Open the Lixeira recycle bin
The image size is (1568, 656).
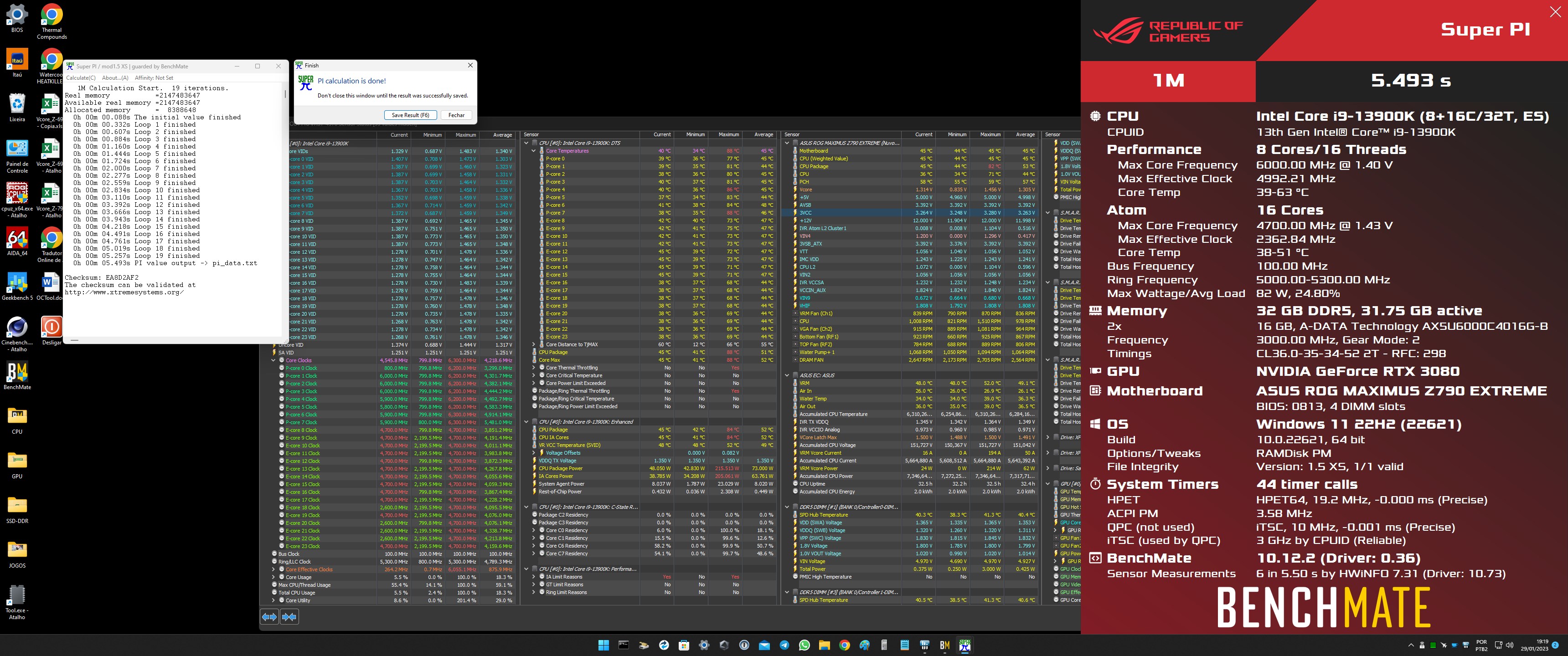tap(17, 108)
